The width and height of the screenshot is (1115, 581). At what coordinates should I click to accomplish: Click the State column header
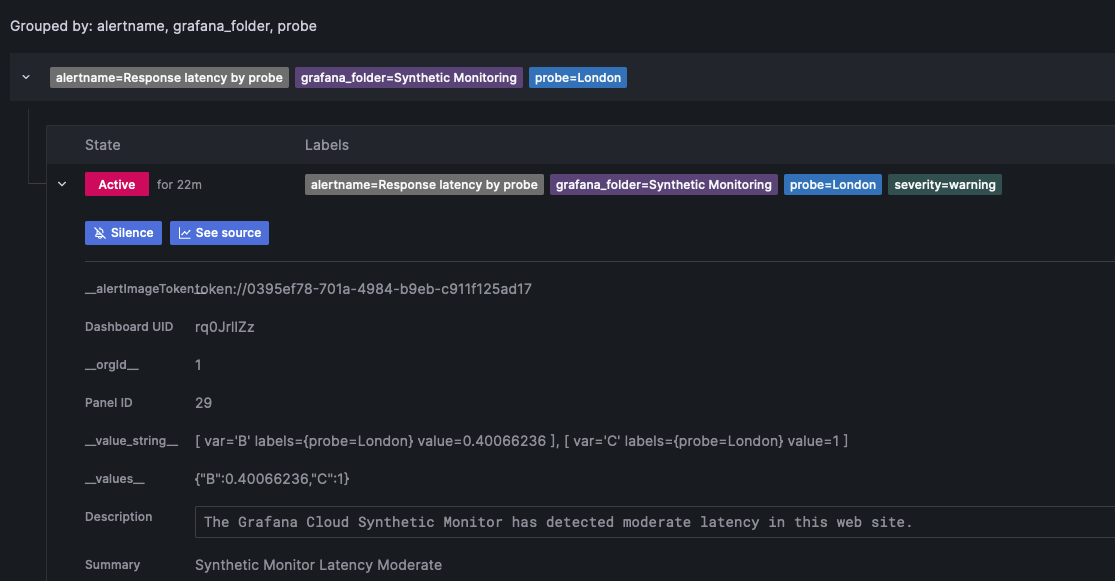point(102,145)
